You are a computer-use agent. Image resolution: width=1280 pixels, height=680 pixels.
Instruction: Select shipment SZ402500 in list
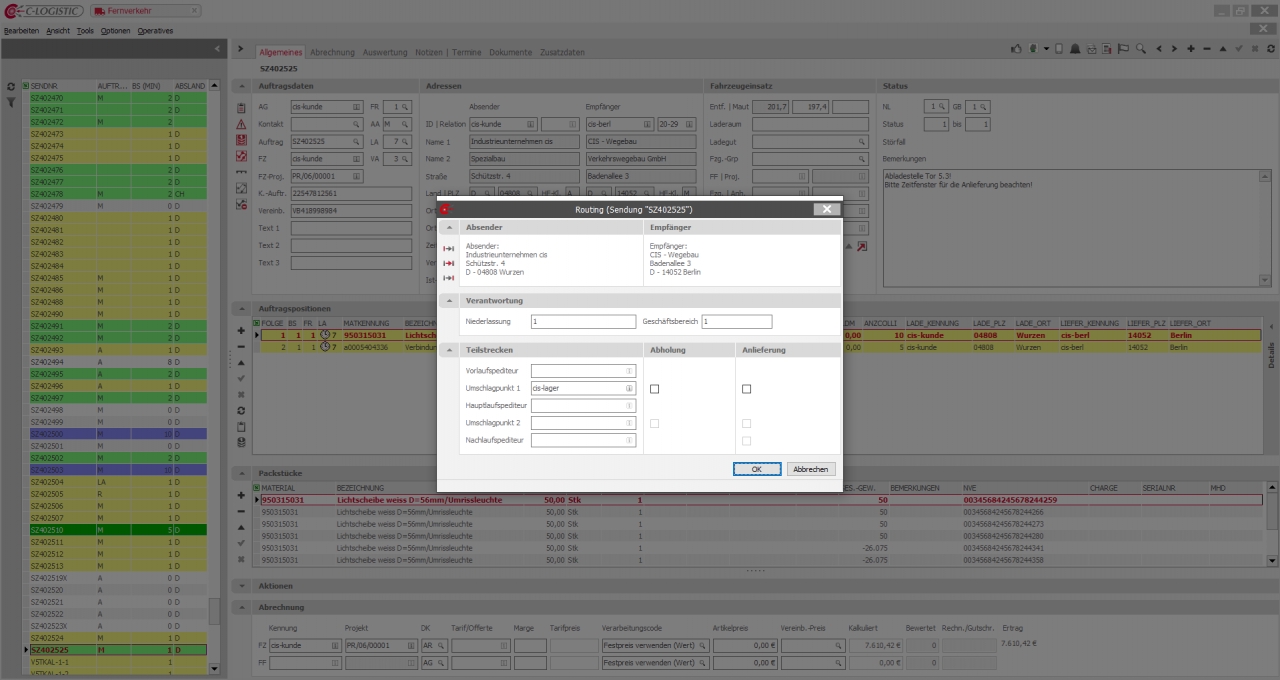(x=118, y=434)
